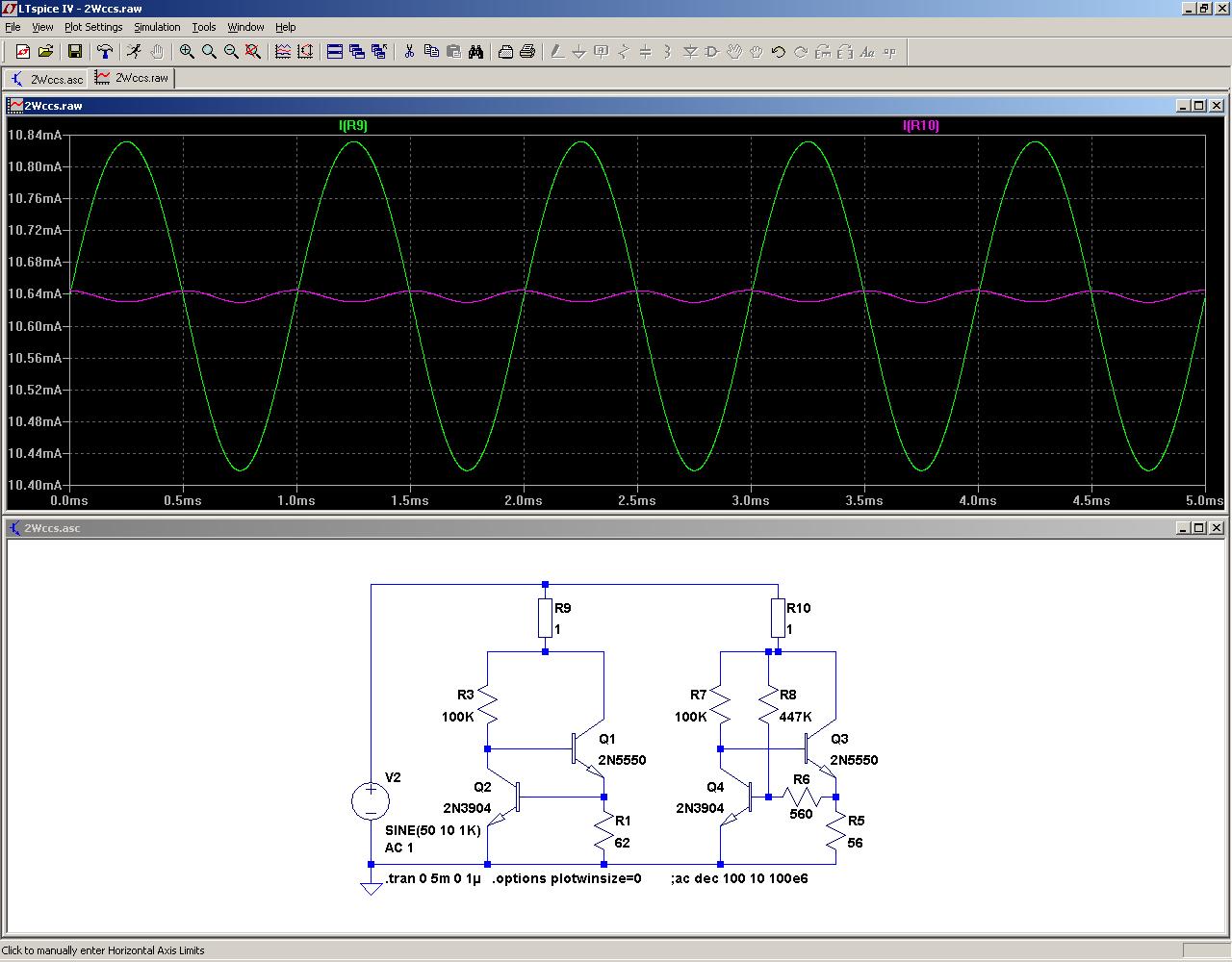Click the Find binoculars icon

475,52
